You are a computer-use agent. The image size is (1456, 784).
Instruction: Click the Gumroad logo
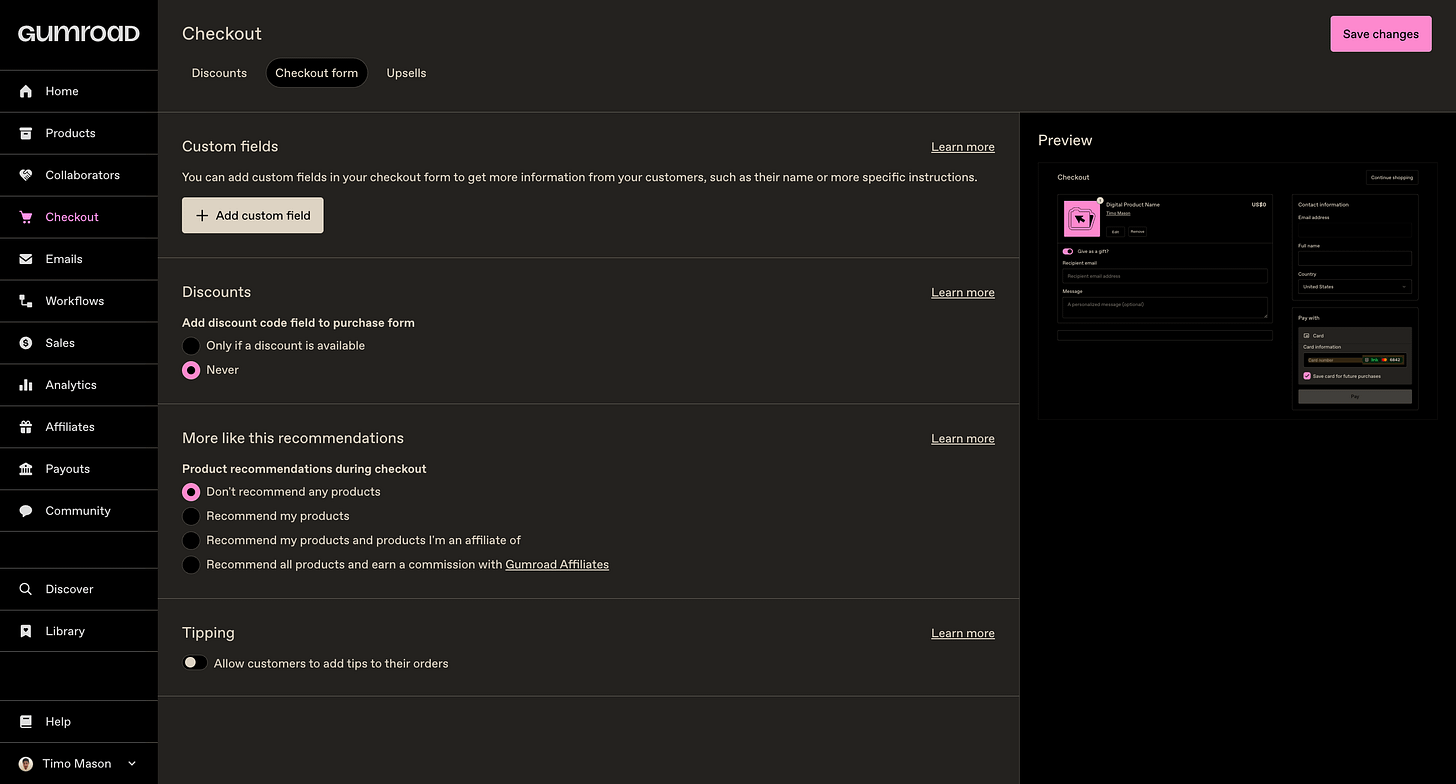click(78, 33)
